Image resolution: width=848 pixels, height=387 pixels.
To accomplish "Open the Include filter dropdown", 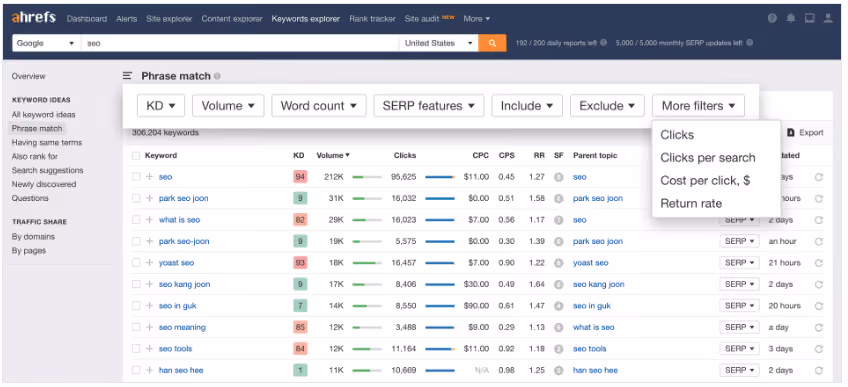I will [x=527, y=106].
